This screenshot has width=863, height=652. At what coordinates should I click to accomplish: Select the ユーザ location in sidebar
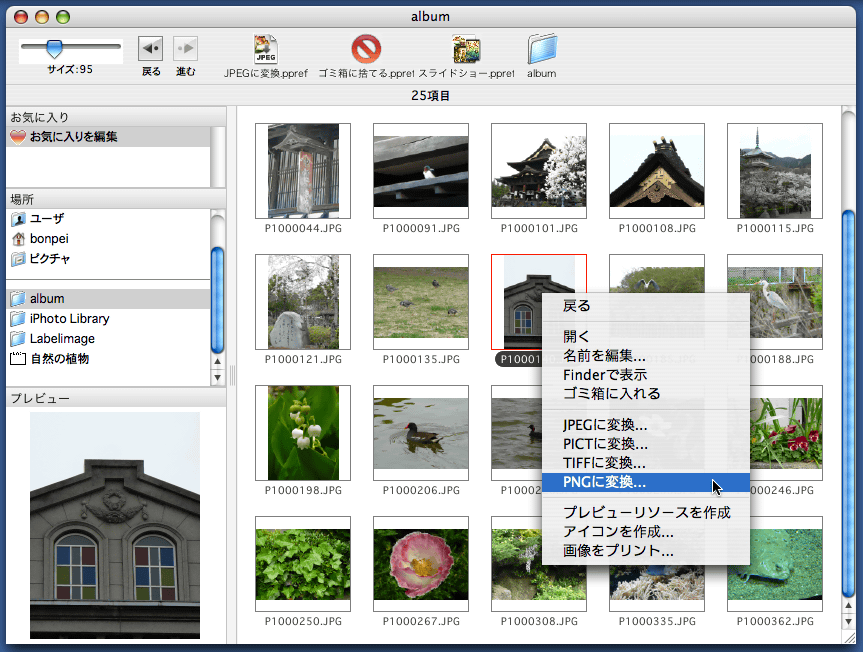(x=46, y=219)
